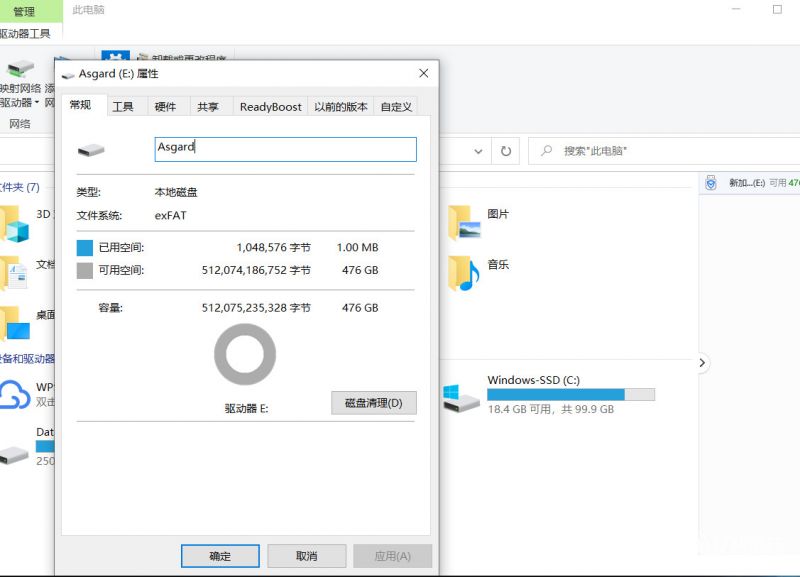The width and height of the screenshot is (800, 577).
Task: Click the 网络 ribbon group label
Action: click(20, 124)
